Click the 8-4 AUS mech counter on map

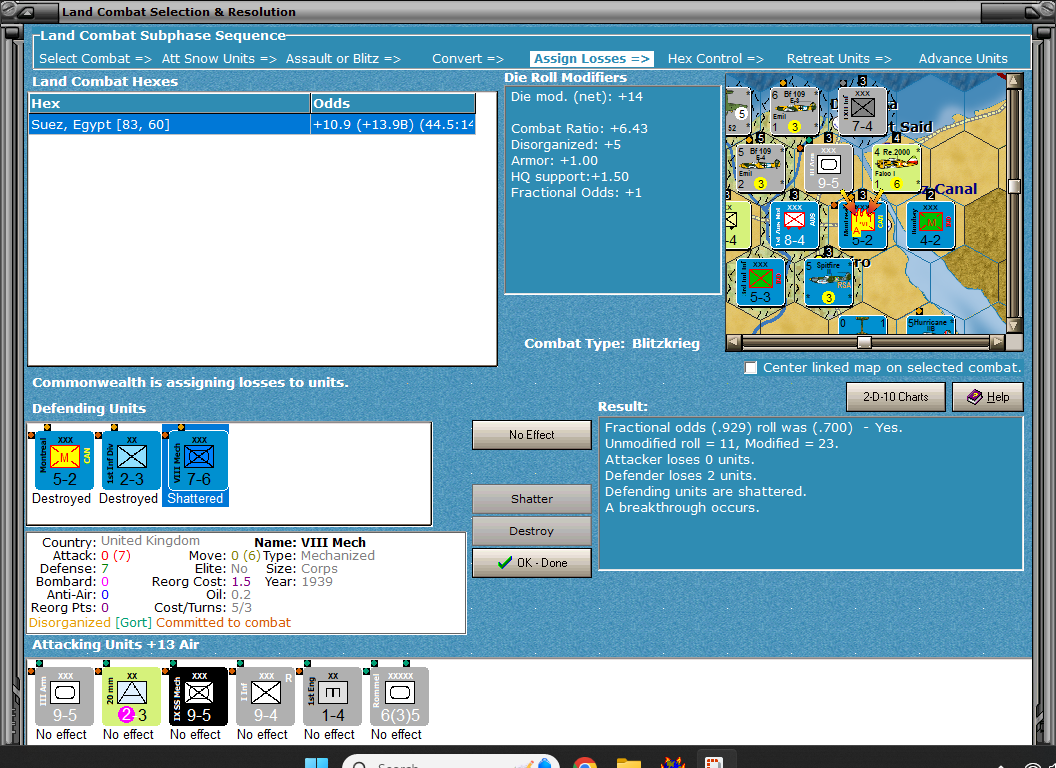click(x=794, y=225)
